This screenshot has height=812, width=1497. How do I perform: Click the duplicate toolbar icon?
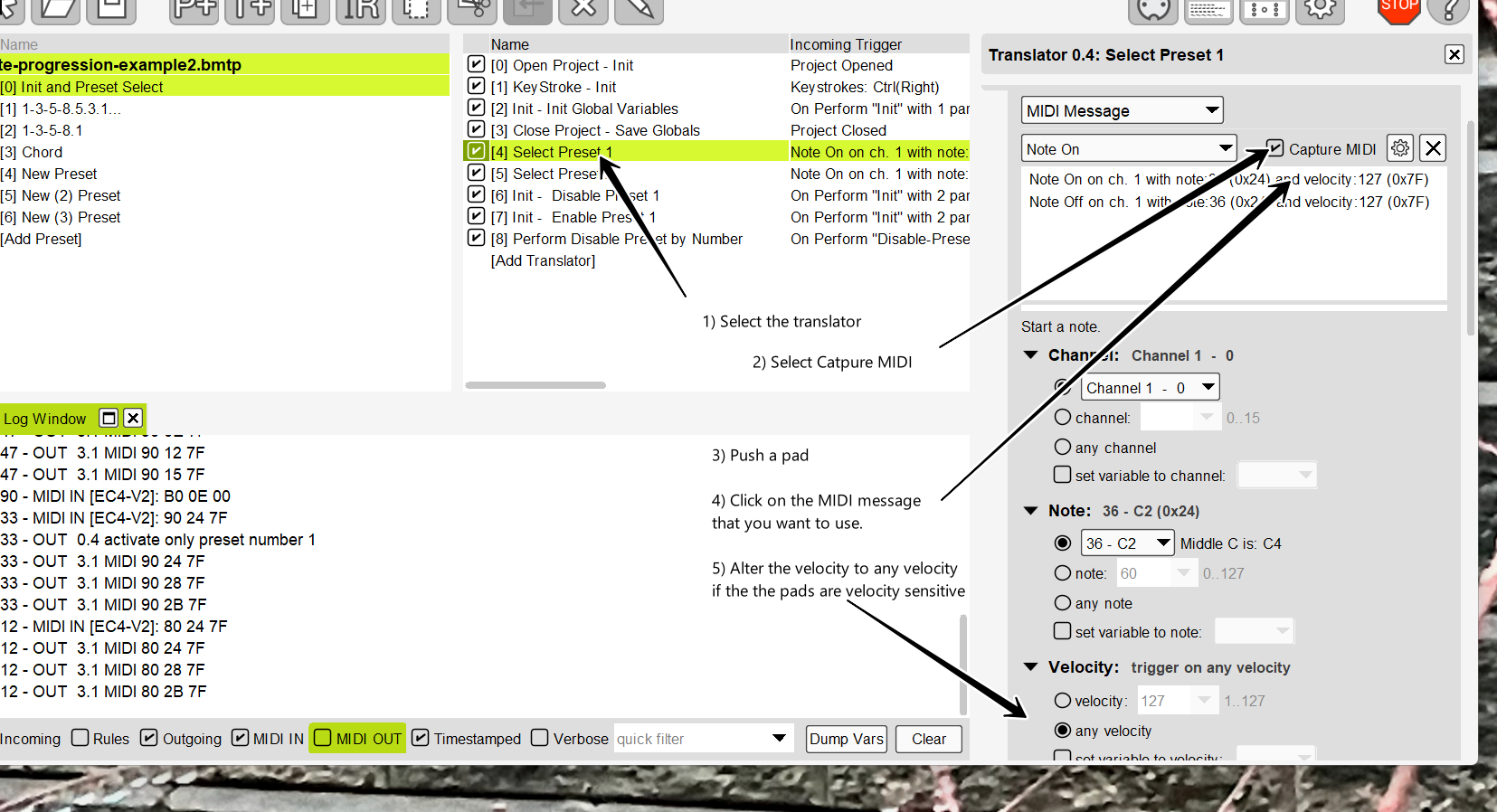click(305, 9)
